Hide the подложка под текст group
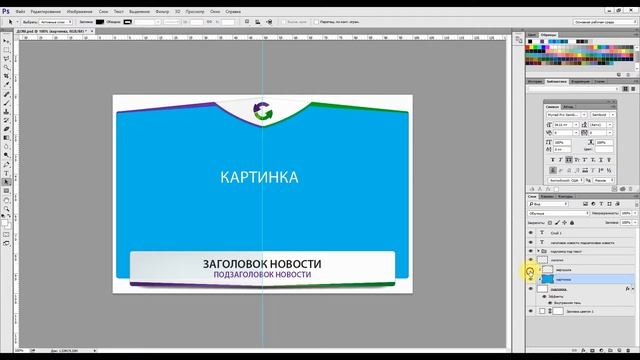The image size is (640, 360). tap(531, 251)
